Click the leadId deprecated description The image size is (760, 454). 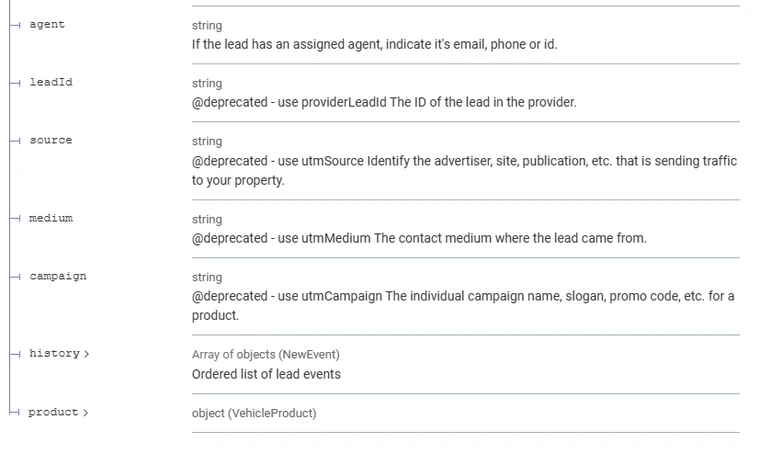coord(384,103)
